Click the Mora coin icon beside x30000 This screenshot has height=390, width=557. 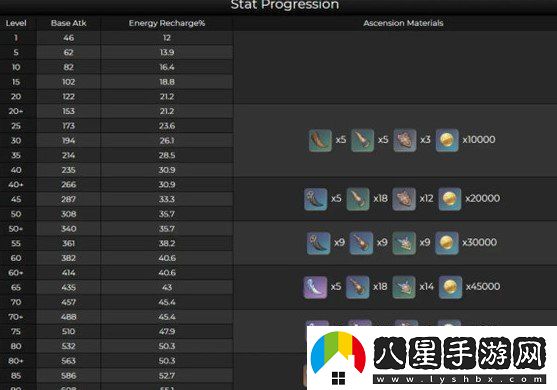[x=447, y=243]
